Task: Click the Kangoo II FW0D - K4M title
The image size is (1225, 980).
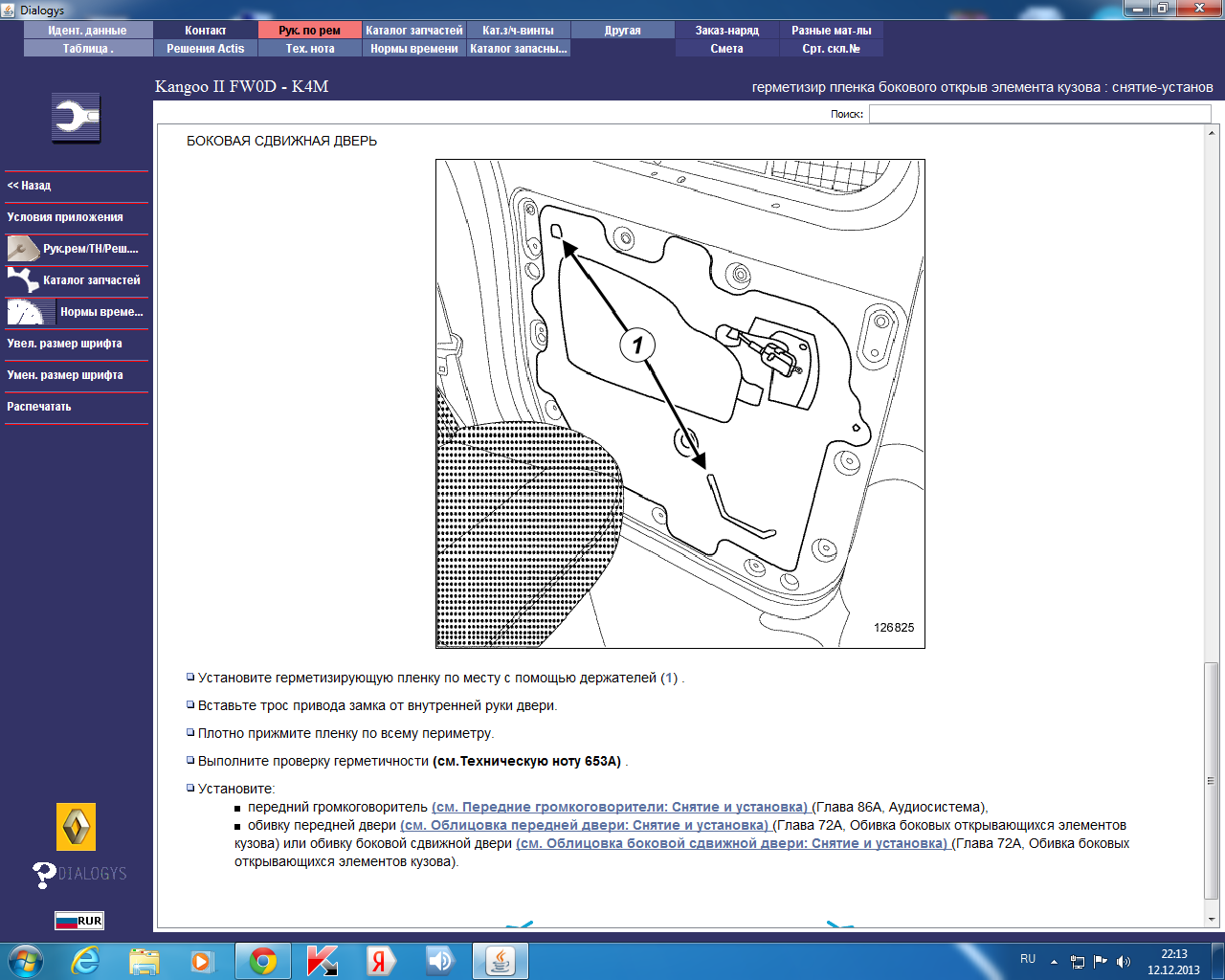Action: [242, 86]
